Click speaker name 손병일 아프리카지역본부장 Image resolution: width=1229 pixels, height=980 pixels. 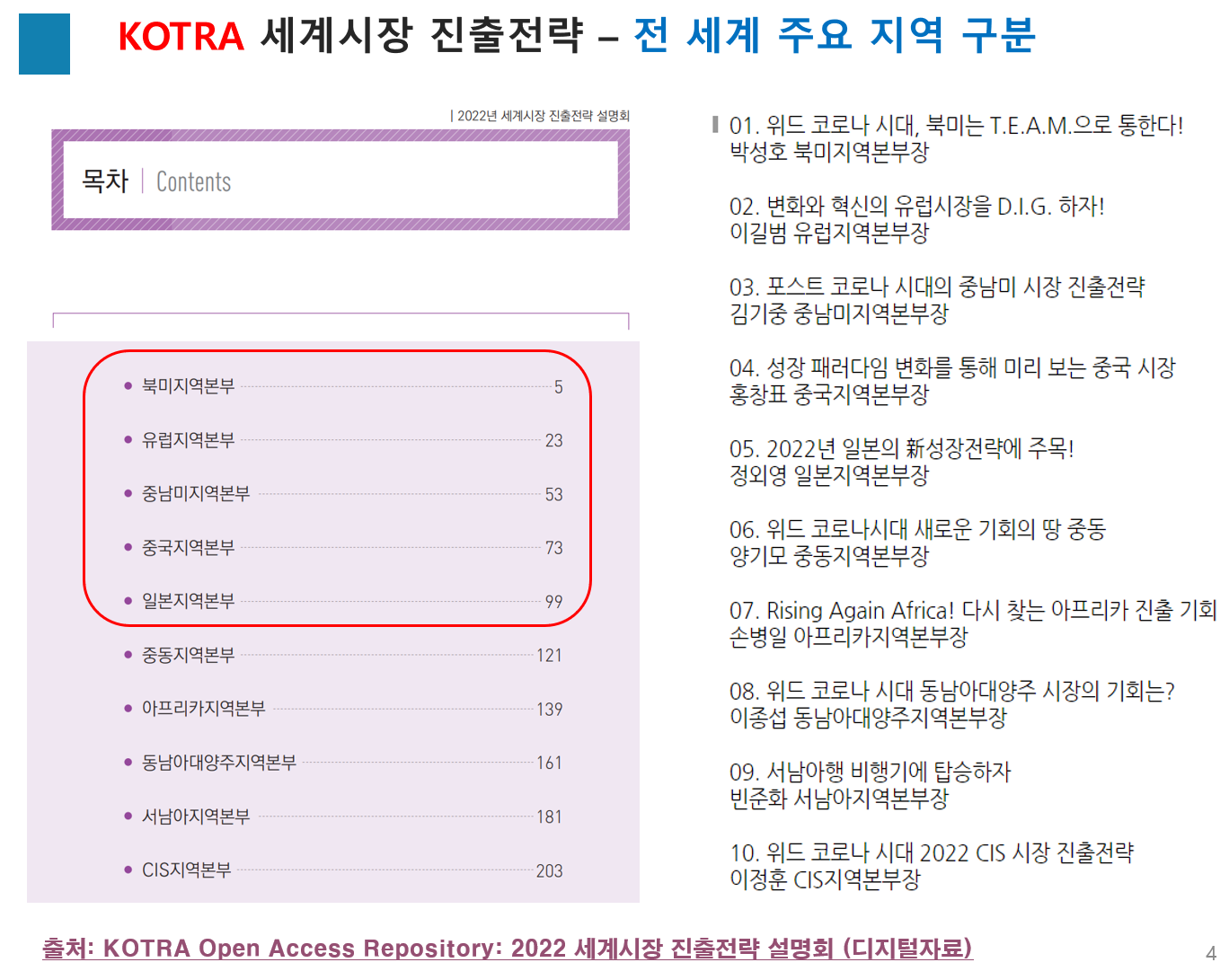[849, 637]
